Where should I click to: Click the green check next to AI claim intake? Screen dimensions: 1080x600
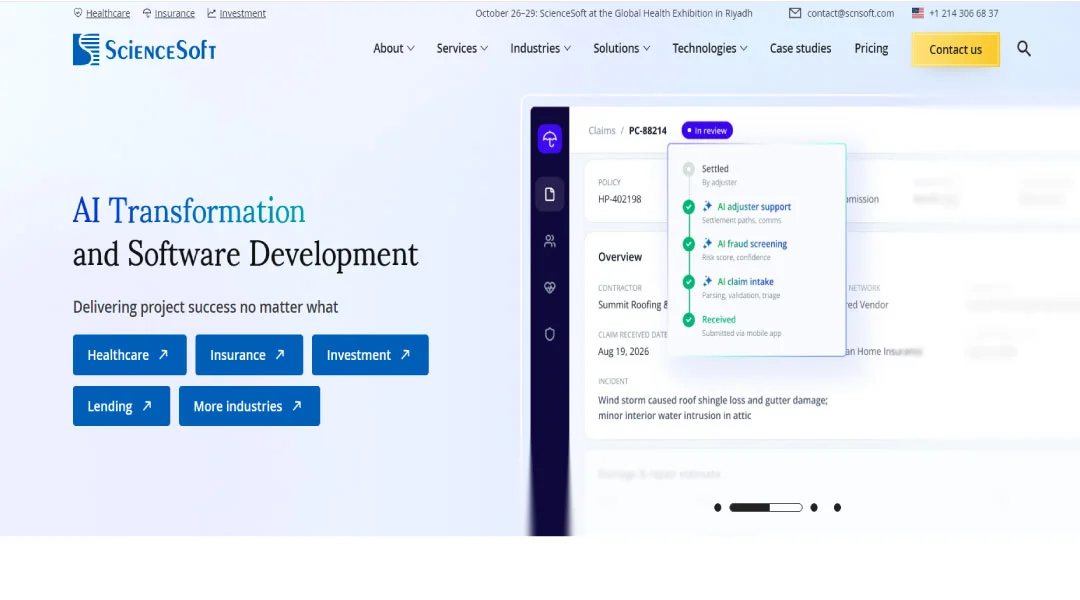[x=688, y=282]
